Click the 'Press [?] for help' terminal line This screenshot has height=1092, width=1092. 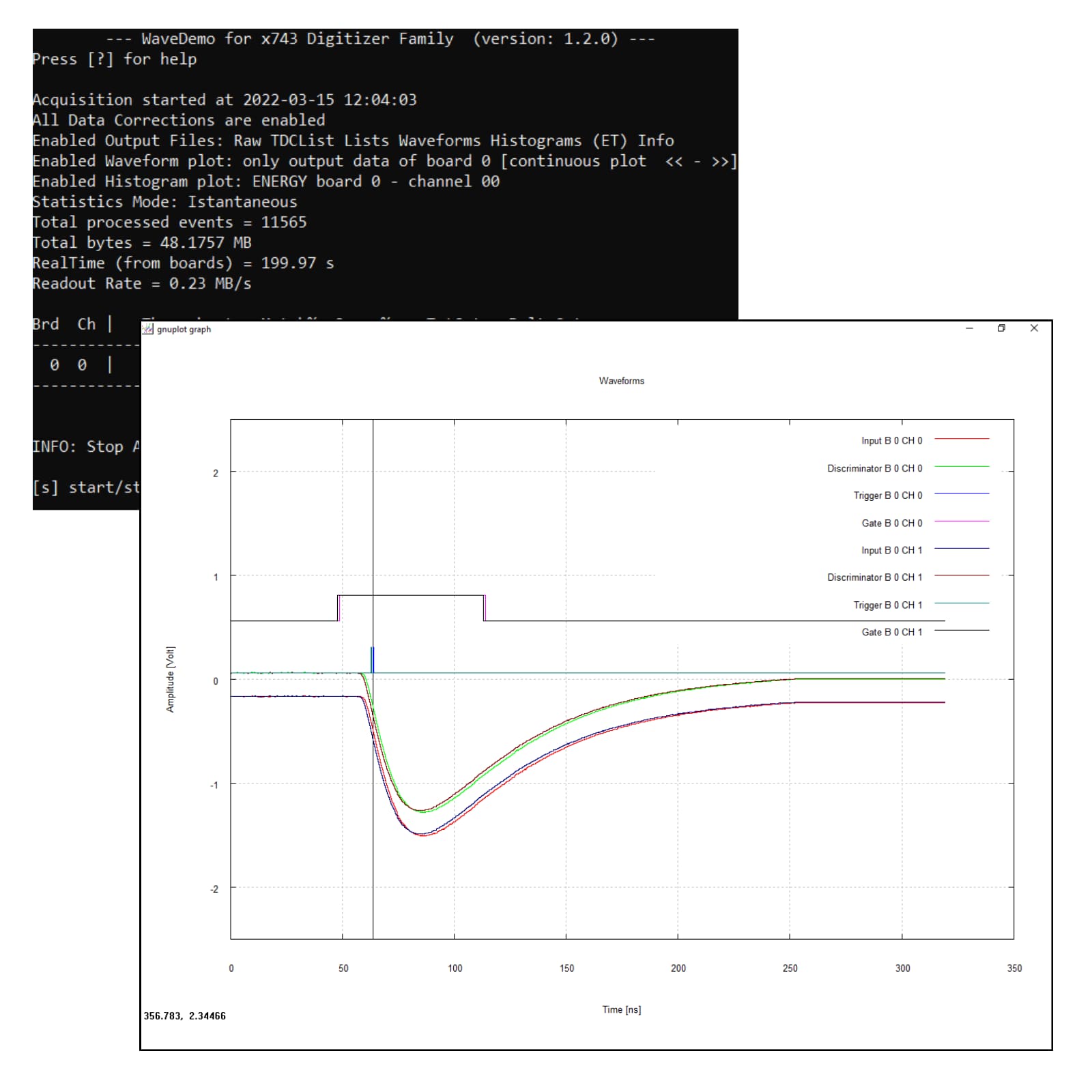pos(115,59)
